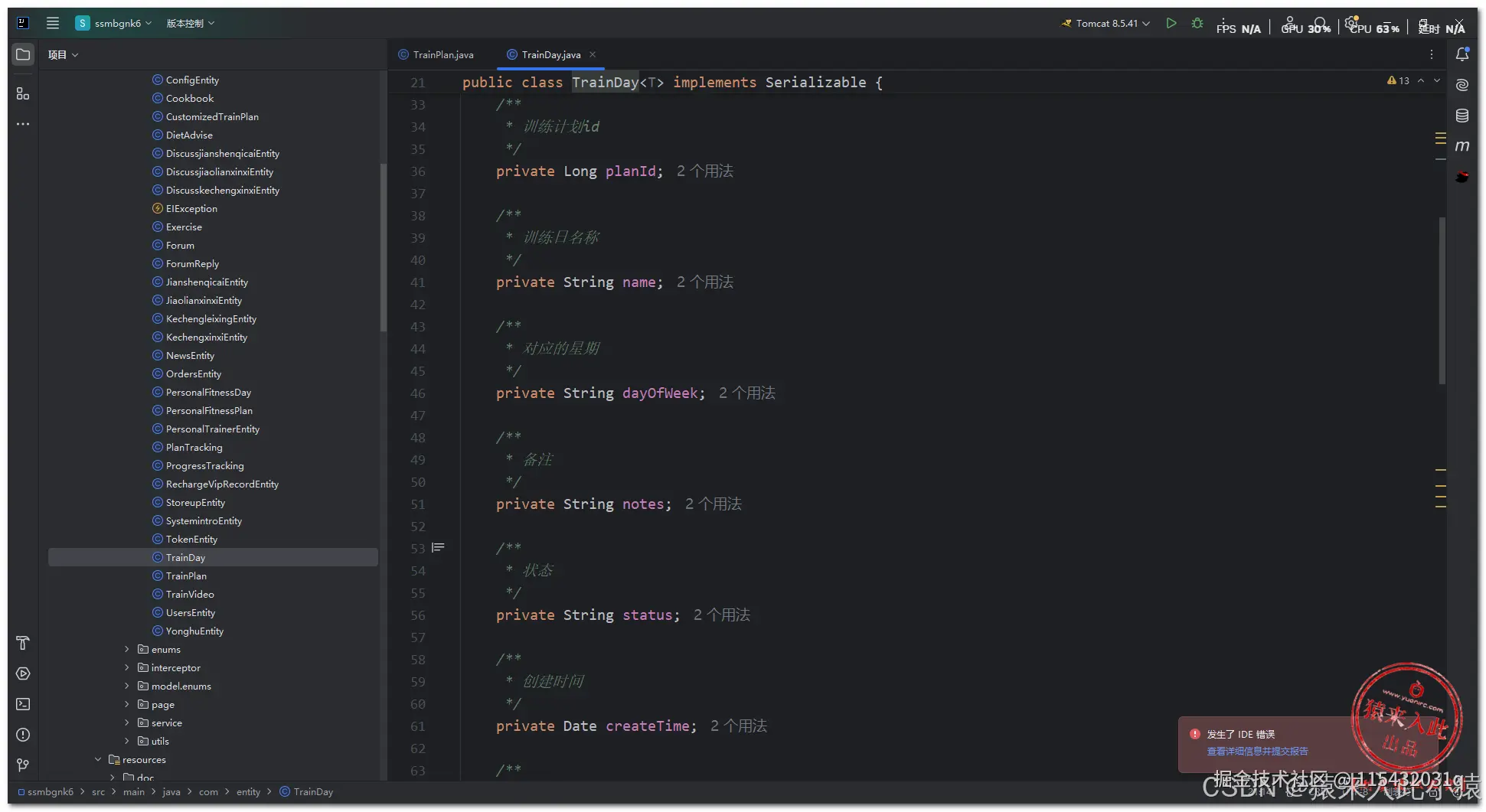Select PersonalFitnessPlan in project tree

tap(209, 410)
